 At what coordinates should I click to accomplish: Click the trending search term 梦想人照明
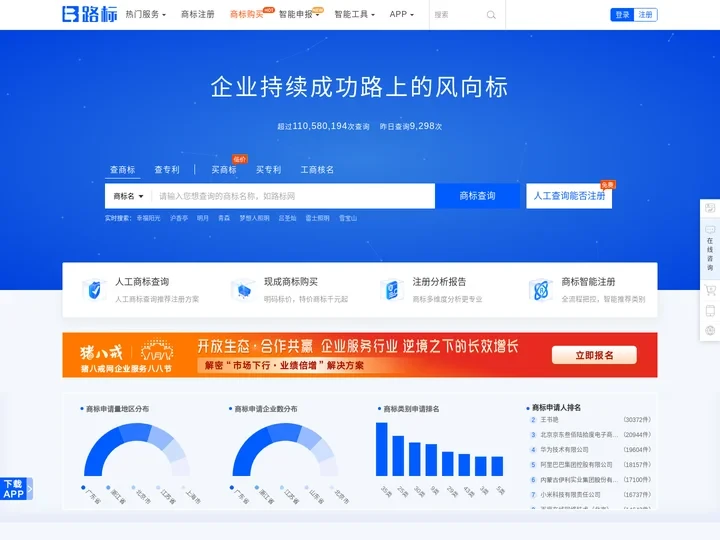click(254, 218)
